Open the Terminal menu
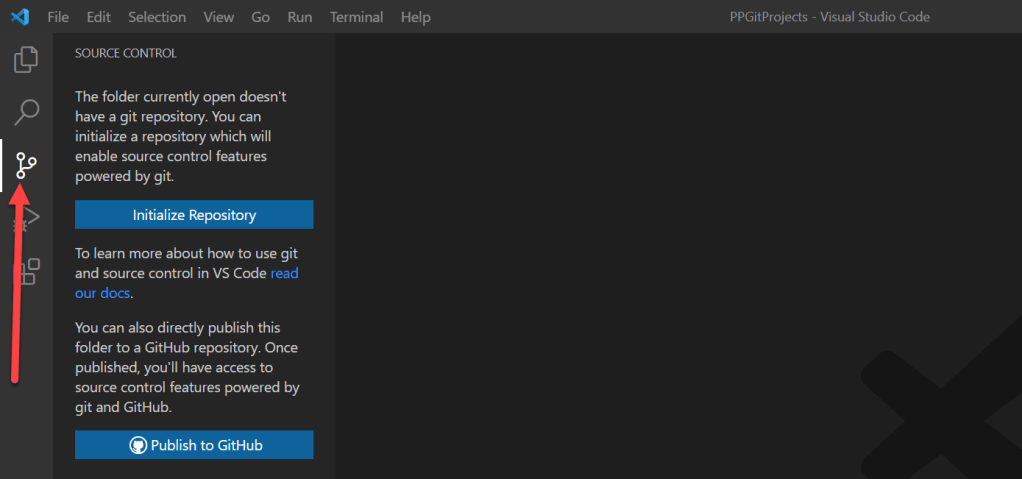The height and width of the screenshot is (479, 1022). pyautogui.click(x=355, y=17)
